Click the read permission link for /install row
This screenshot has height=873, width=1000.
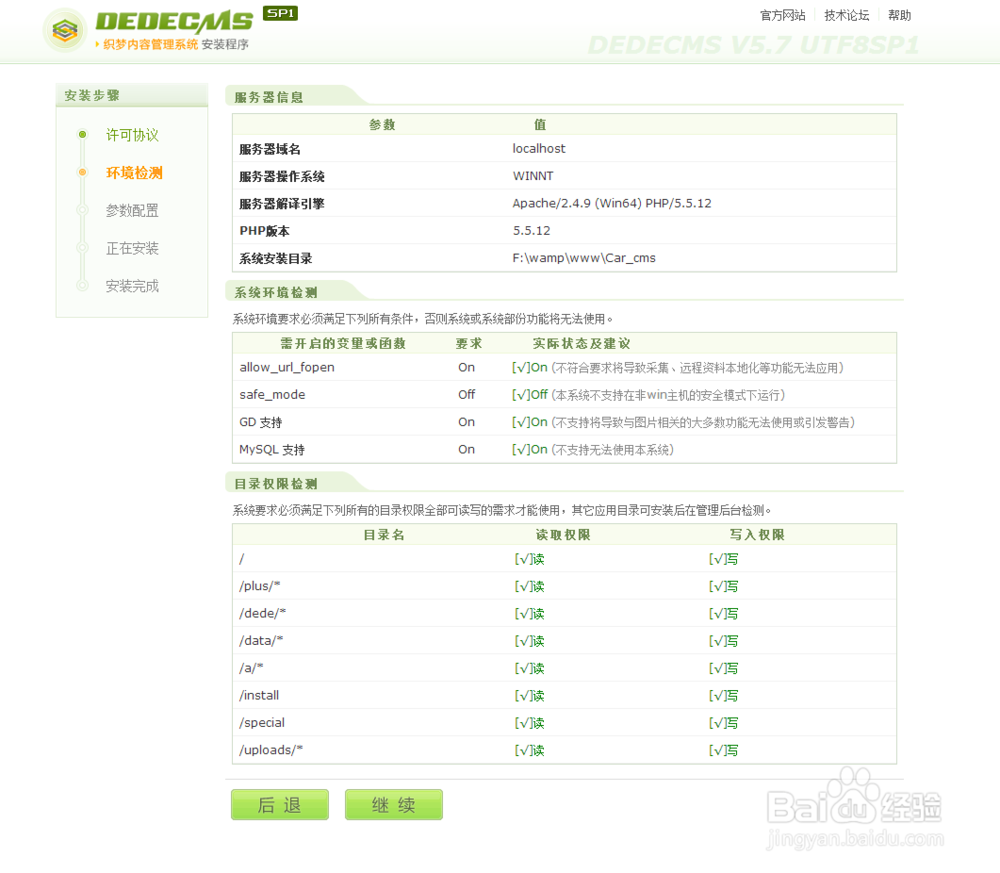528,695
